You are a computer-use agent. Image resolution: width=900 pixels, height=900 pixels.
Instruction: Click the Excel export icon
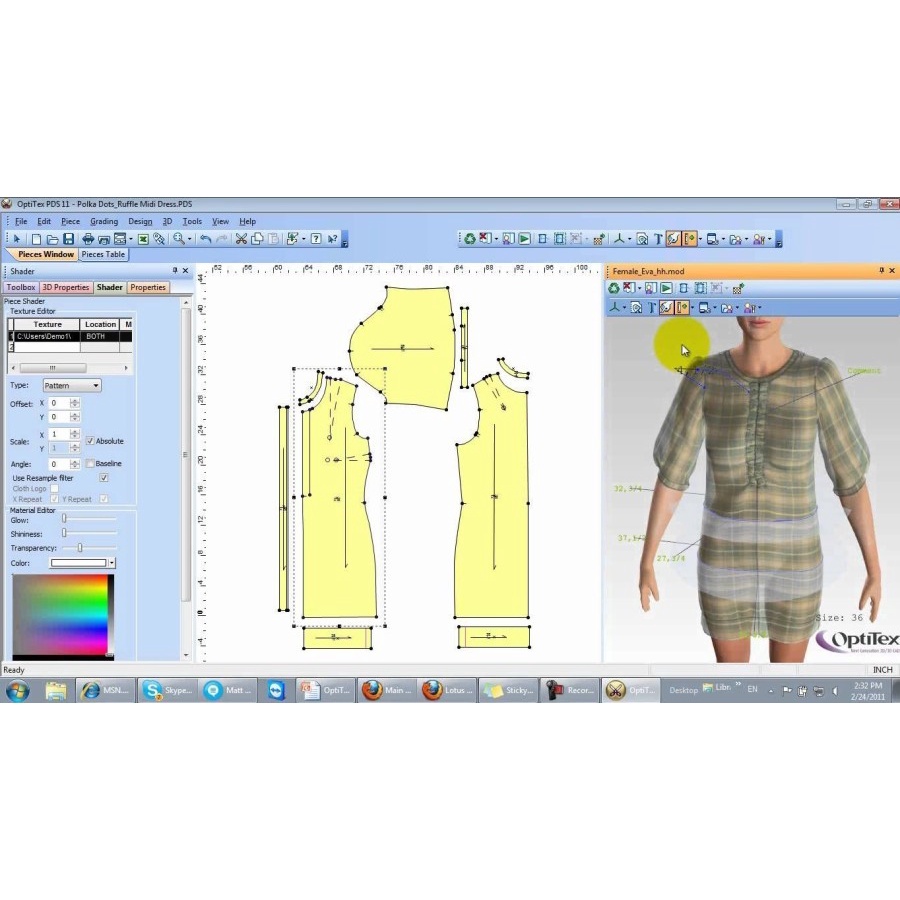tap(143, 239)
